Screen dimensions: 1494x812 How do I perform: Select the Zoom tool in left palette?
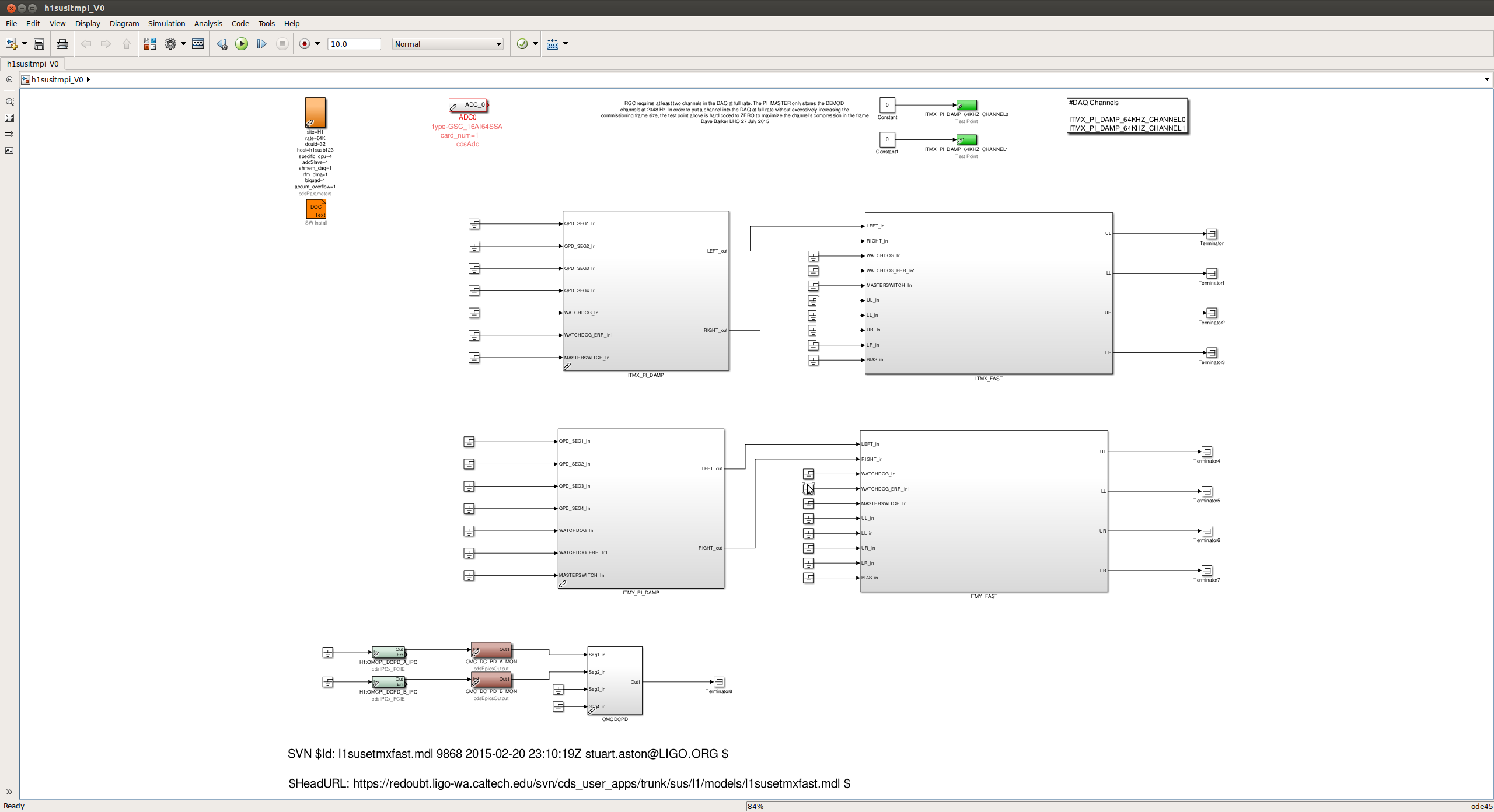coord(9,101)
